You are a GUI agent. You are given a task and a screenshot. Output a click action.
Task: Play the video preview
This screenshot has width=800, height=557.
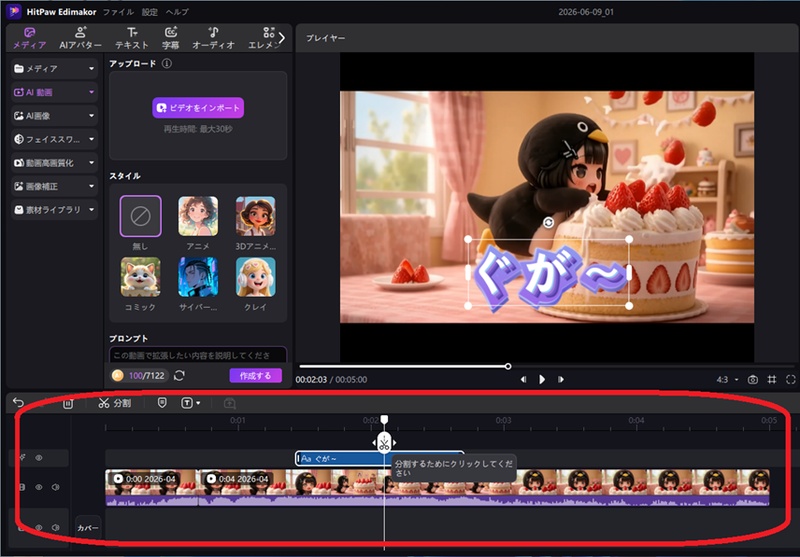click(542, 379)
